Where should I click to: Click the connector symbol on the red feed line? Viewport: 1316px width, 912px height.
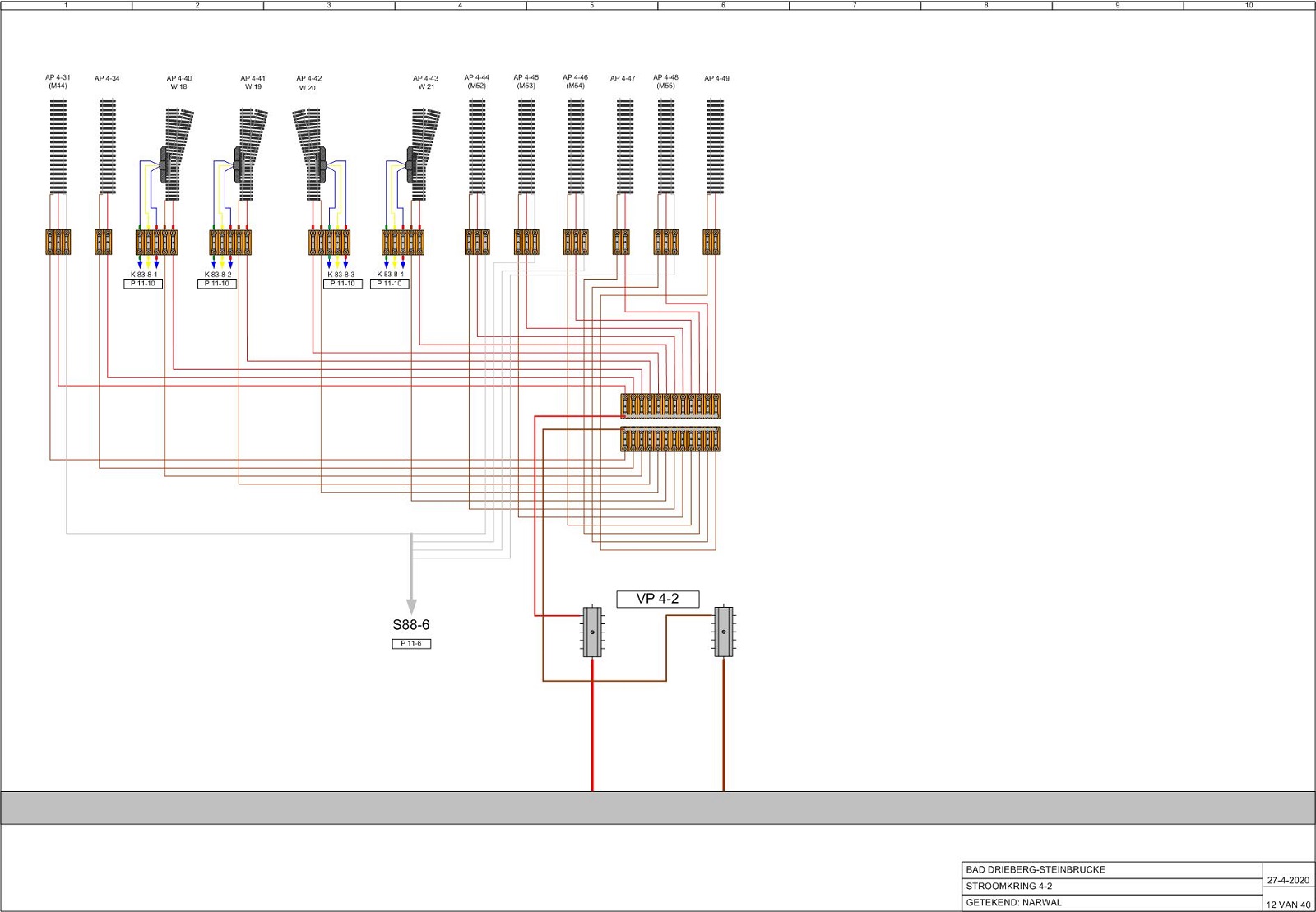point(592,632)
